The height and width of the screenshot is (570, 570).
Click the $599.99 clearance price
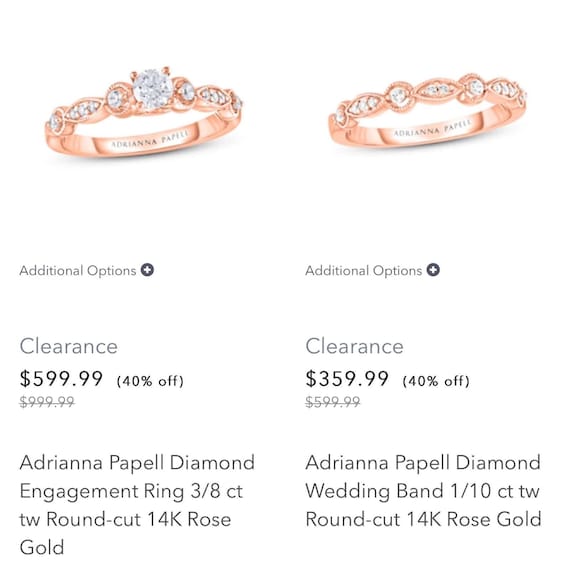pyautogui.click(x=61, y=378)
